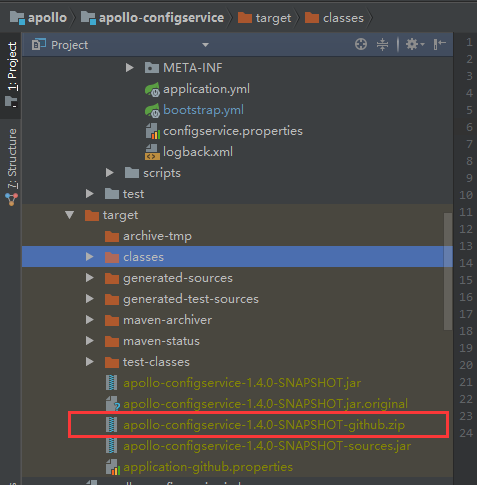
Task: Select bootstrap.yml in the tree
Action: tap(203, 110)
